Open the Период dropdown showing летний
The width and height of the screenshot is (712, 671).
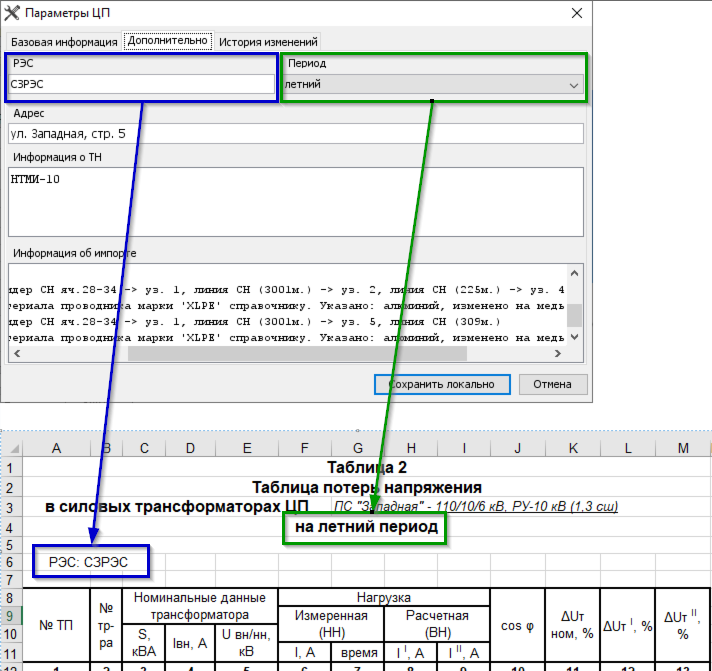(x=434, y=84)
